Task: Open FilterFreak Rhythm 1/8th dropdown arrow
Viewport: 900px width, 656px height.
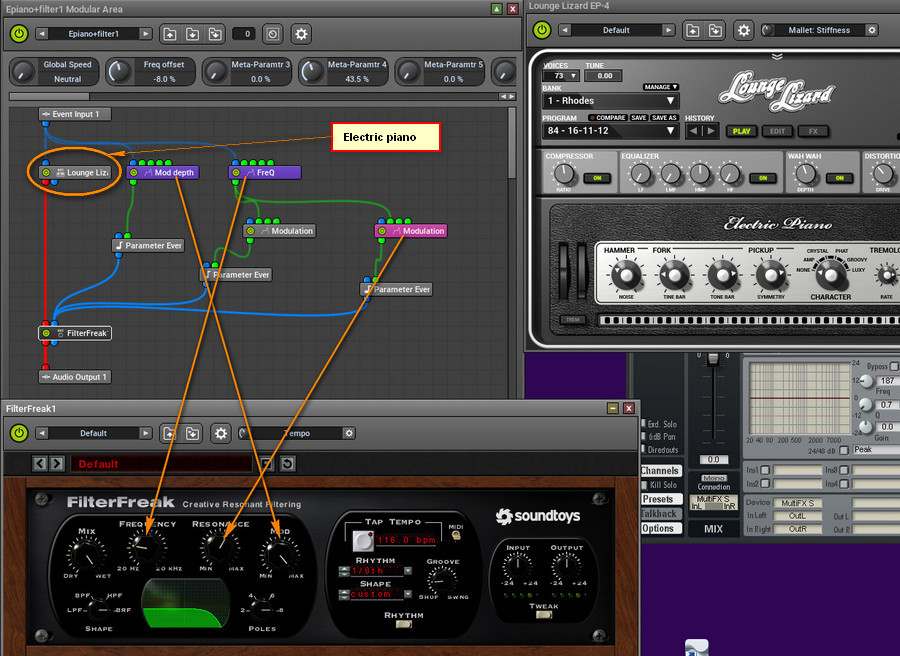Action: (408, 571)
